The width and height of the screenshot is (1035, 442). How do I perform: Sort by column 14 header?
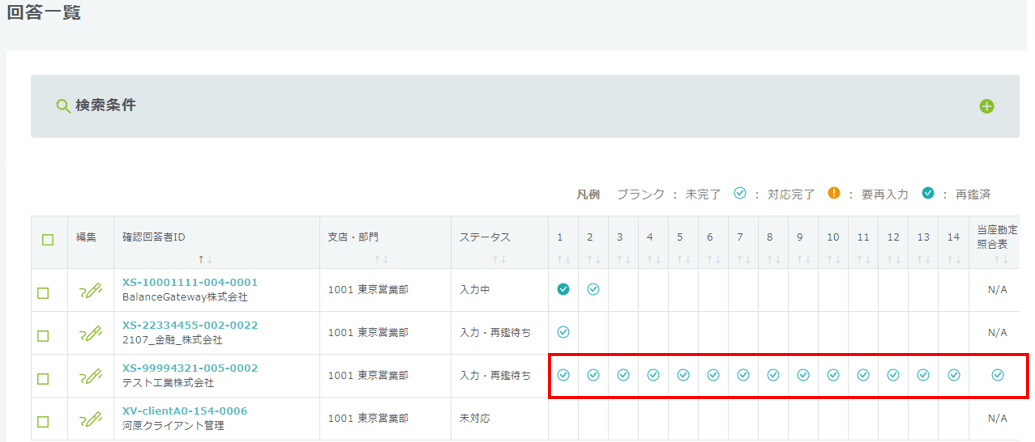point(953,259)
